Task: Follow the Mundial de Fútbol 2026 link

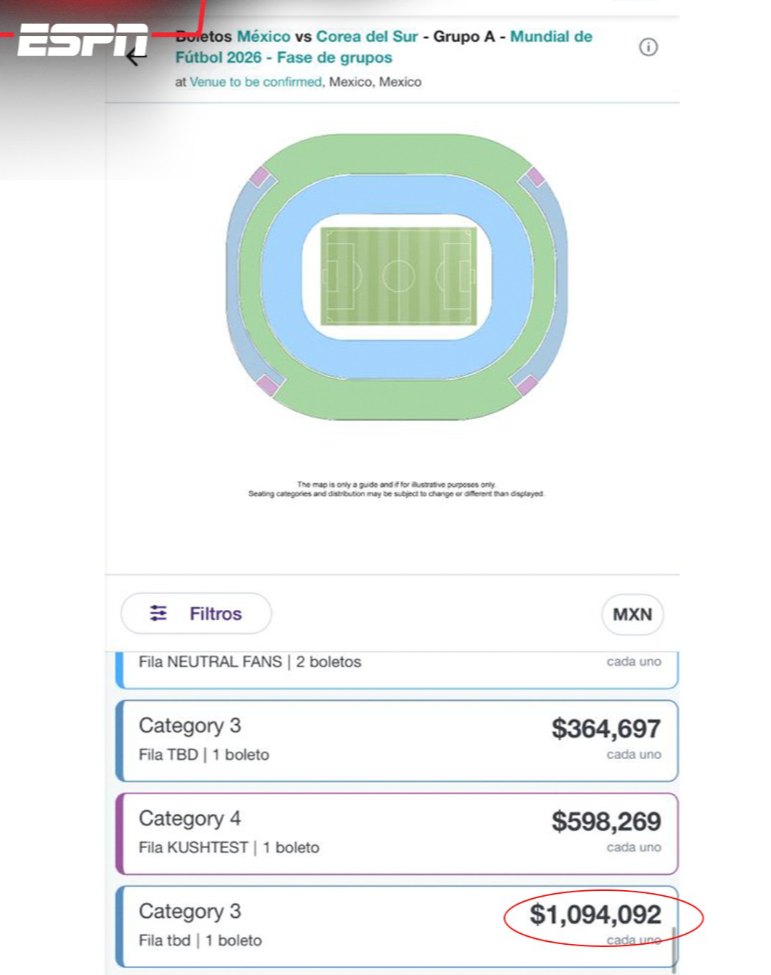Action: 550,37
